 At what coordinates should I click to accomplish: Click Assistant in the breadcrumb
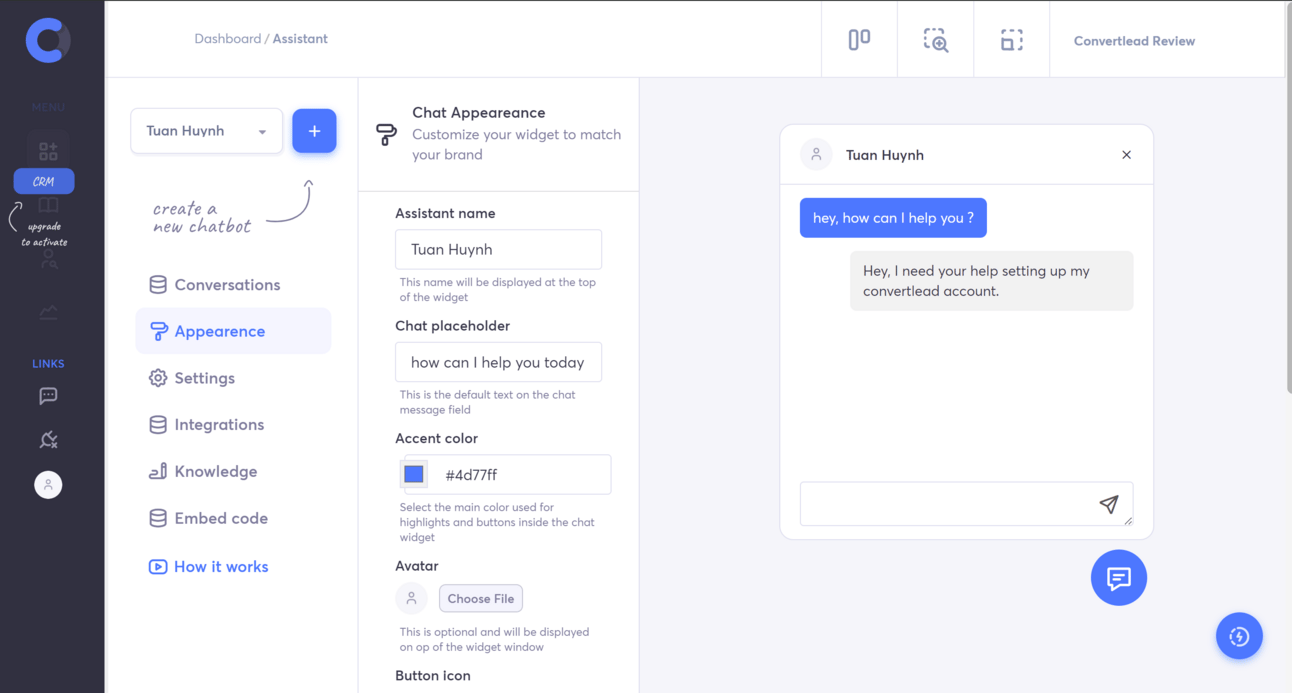[x=300, y=39]
